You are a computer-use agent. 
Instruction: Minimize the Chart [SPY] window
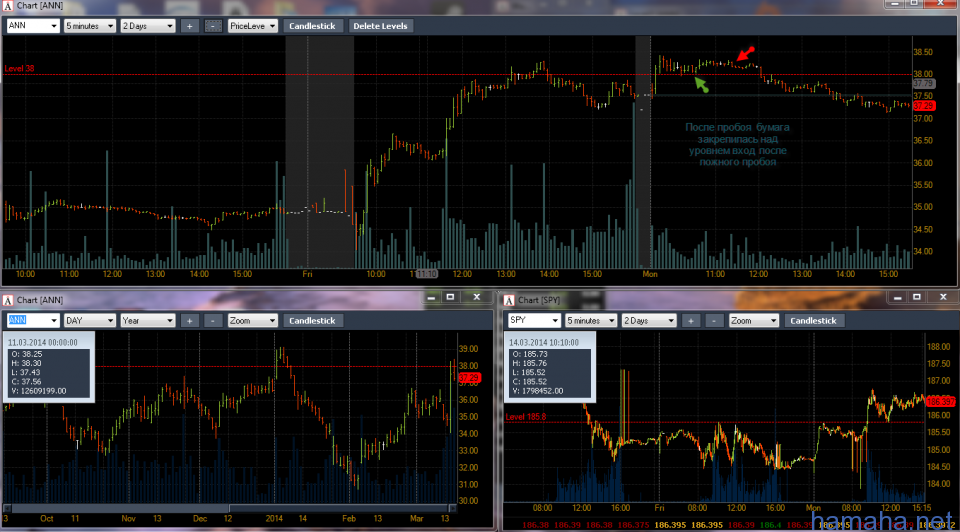tap(898, 297)
